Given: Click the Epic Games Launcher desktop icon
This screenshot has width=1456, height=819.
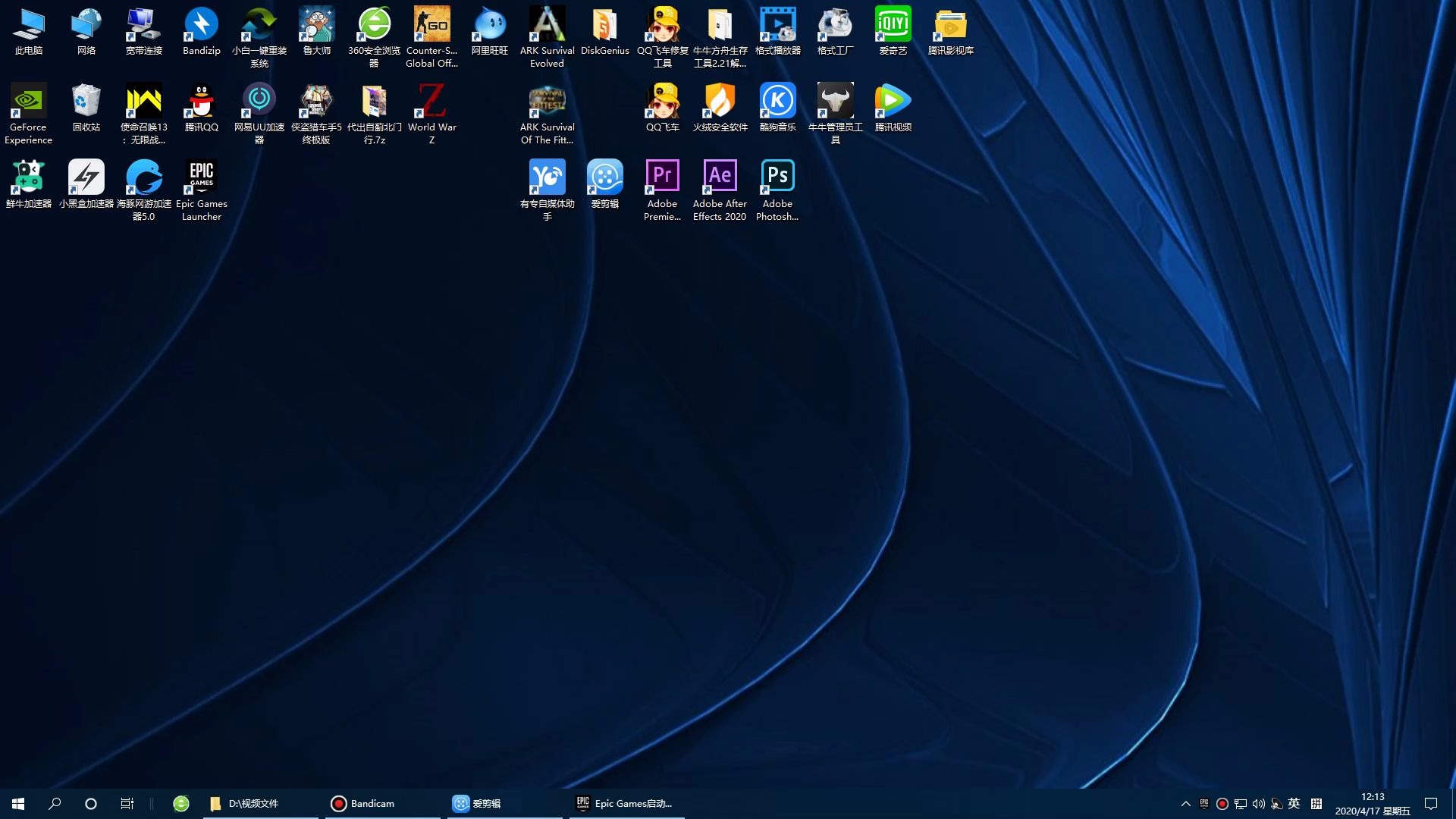Looking at the screenshot, I should click(x=202, y=177).
